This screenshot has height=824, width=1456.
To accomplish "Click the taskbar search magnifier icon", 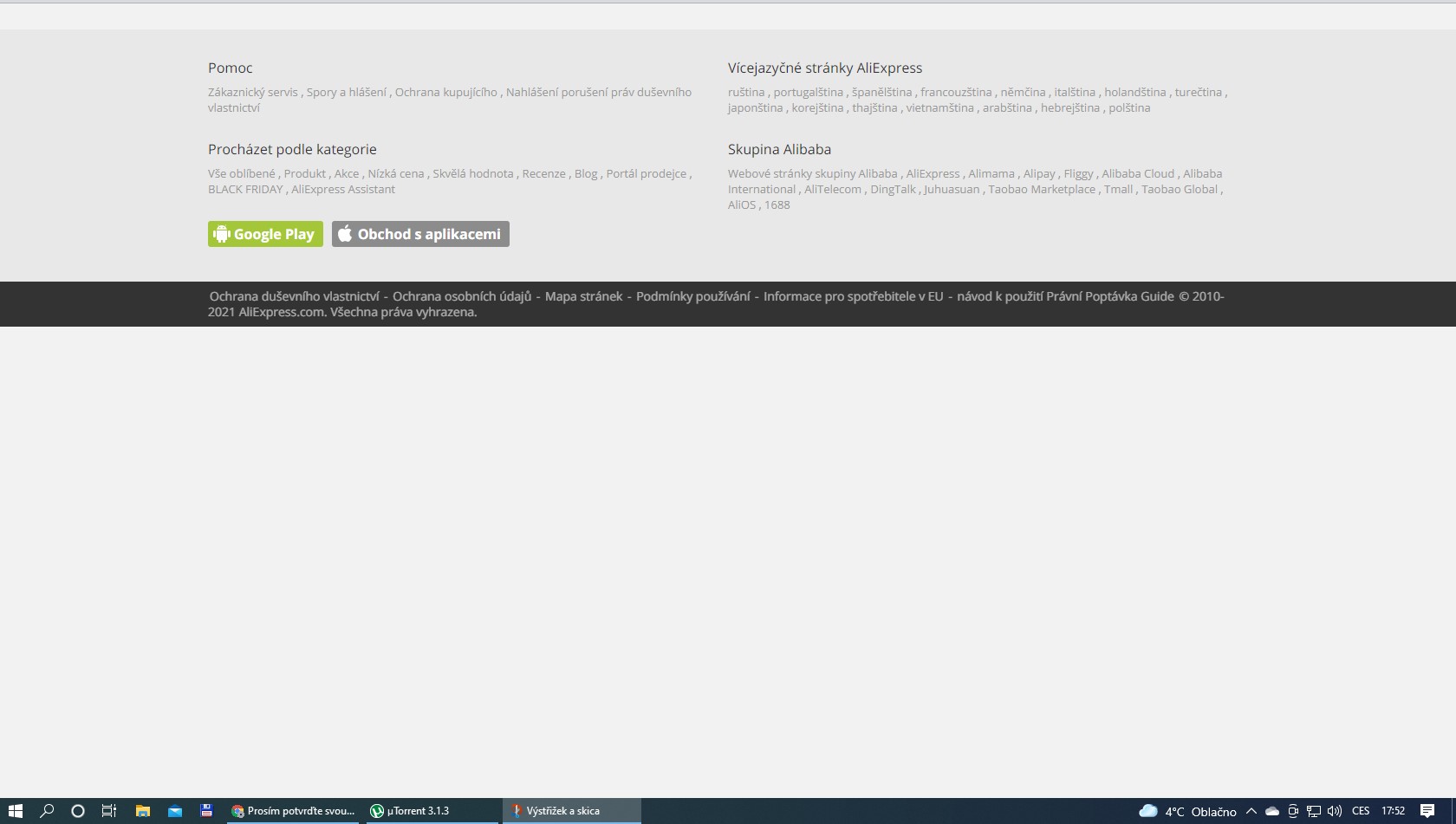I will [x=47, y=811].
